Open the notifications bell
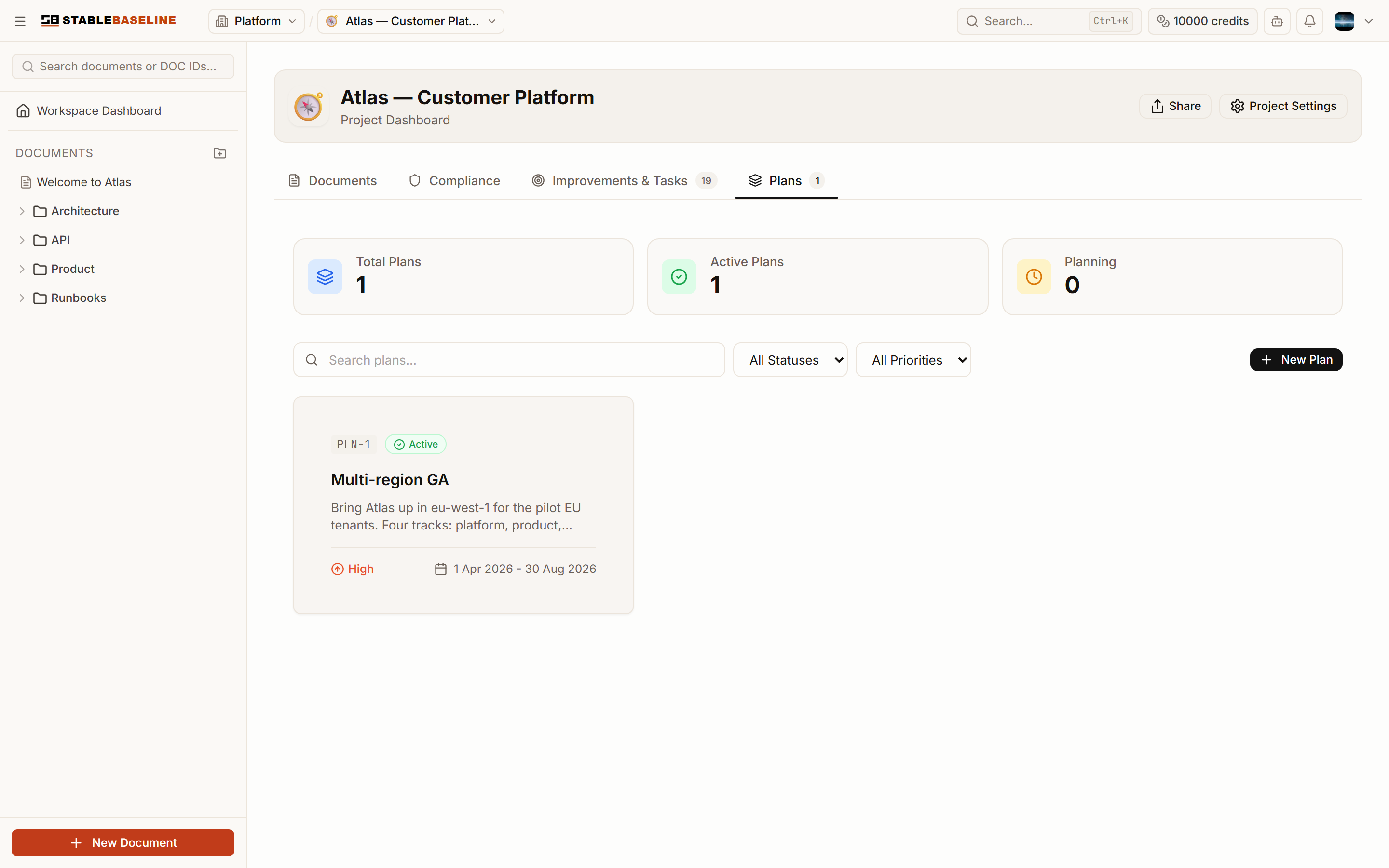1389x868 pixels. [1310, 21]
